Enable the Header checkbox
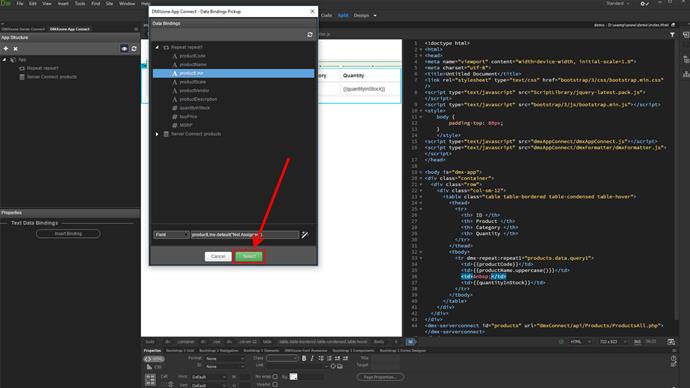This screenshot has height=388, width=690. click(275, 384)
